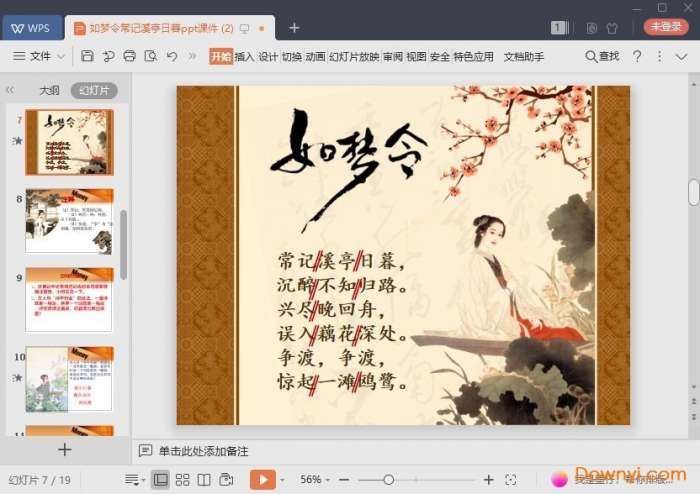Open the 切换 tab
The height and width of the screenshot is (494, 700).
pyautogui.click(x=292, y=57)
